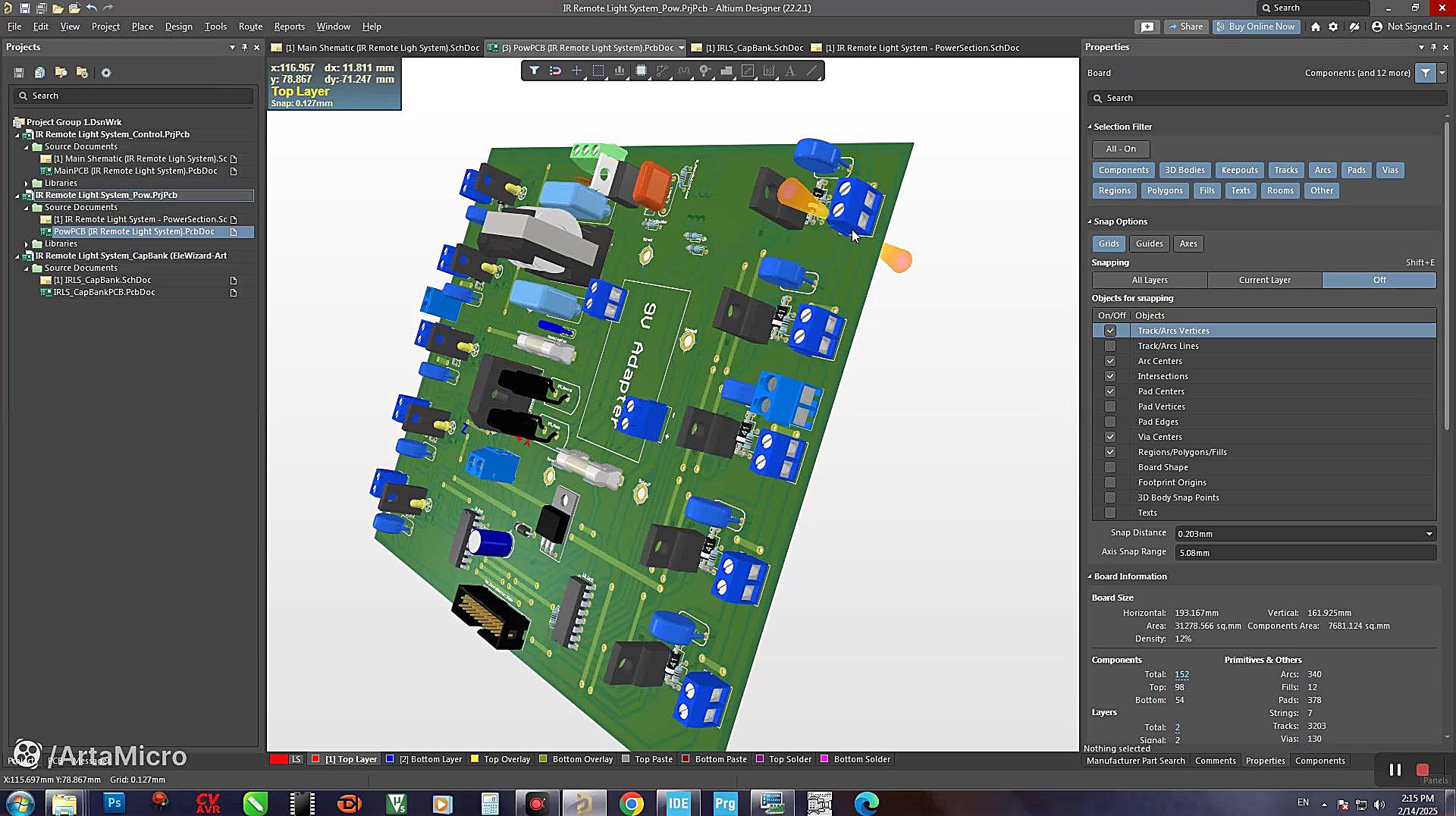Select the Place Polygon Plane icon
1456x816 pixels.
[726, 71]
